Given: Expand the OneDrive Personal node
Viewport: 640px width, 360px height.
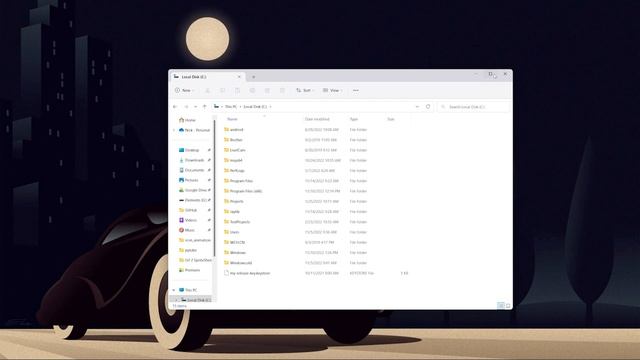Looking at the screenshot, I should point(174,130).
